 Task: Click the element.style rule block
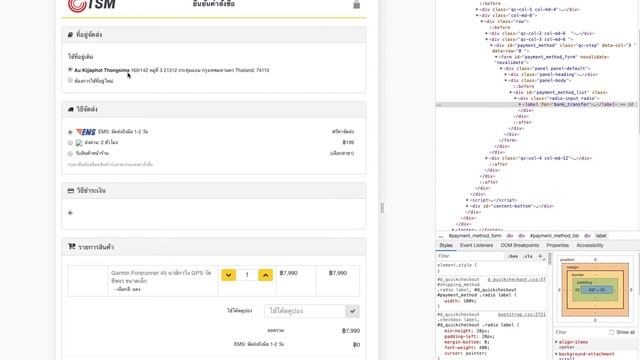pyautogui.click(x=457, y=268)
